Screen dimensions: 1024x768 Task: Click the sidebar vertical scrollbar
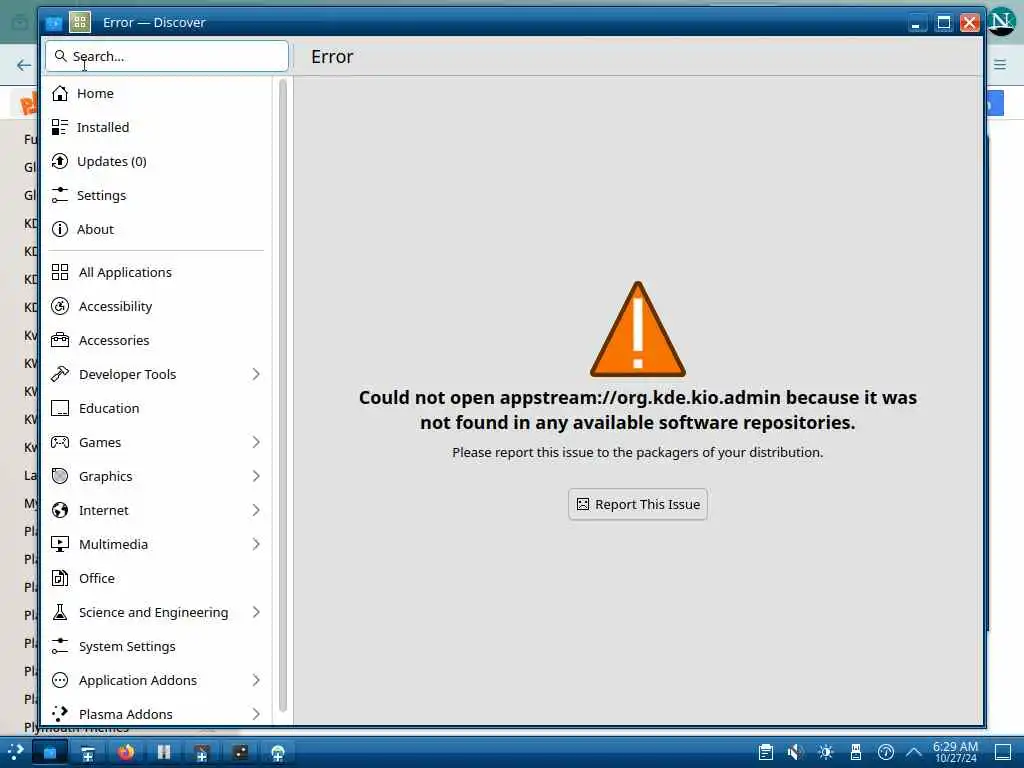pyautogui.click(x=282, y=395)
